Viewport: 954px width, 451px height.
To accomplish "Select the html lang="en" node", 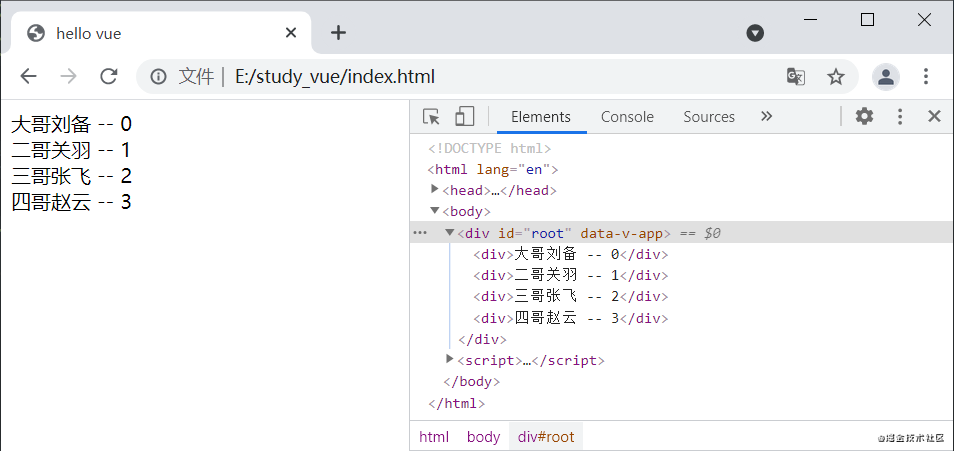I will [493, 169].
